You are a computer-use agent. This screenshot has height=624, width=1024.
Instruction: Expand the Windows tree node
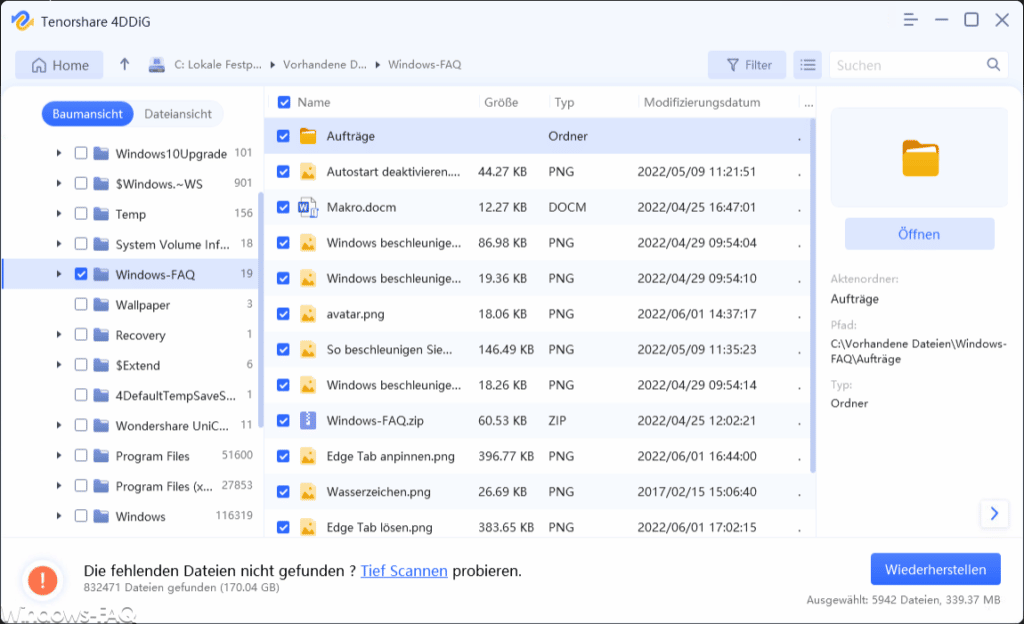click(59, 516)
